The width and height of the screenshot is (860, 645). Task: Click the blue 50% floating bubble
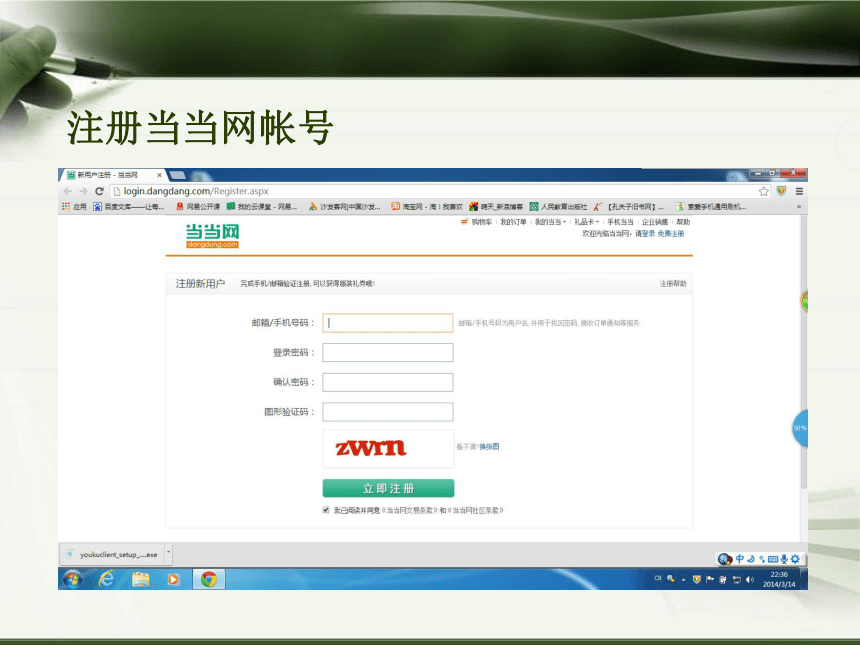click(800, 428)
